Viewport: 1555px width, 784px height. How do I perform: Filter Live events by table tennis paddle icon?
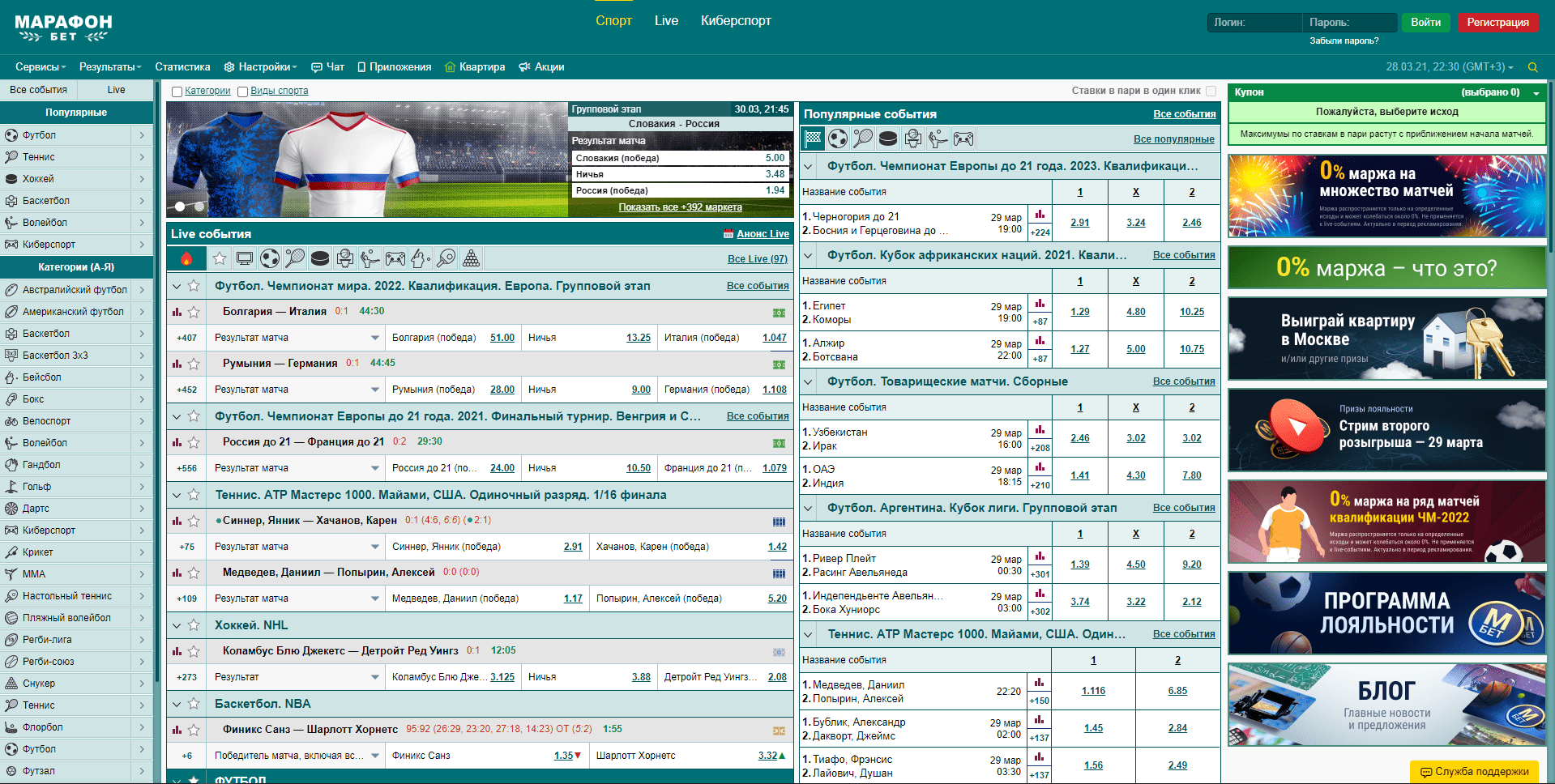(x=446, y=258)
